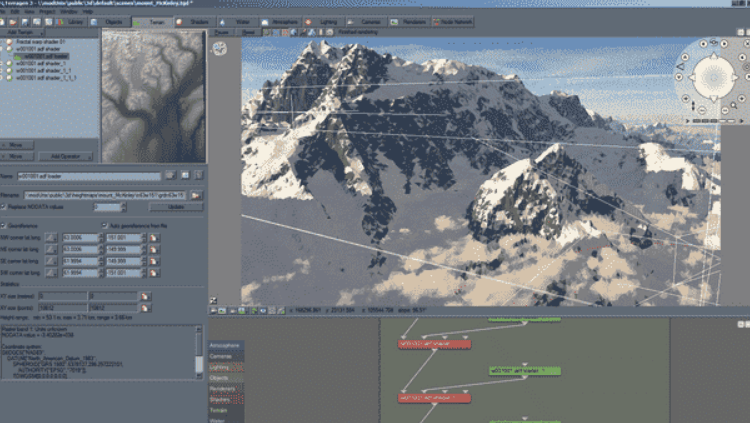The width and height of the screenshot is (750, 423).
Task: Reset the 3D preview rendering
Action: pos(248,33)
